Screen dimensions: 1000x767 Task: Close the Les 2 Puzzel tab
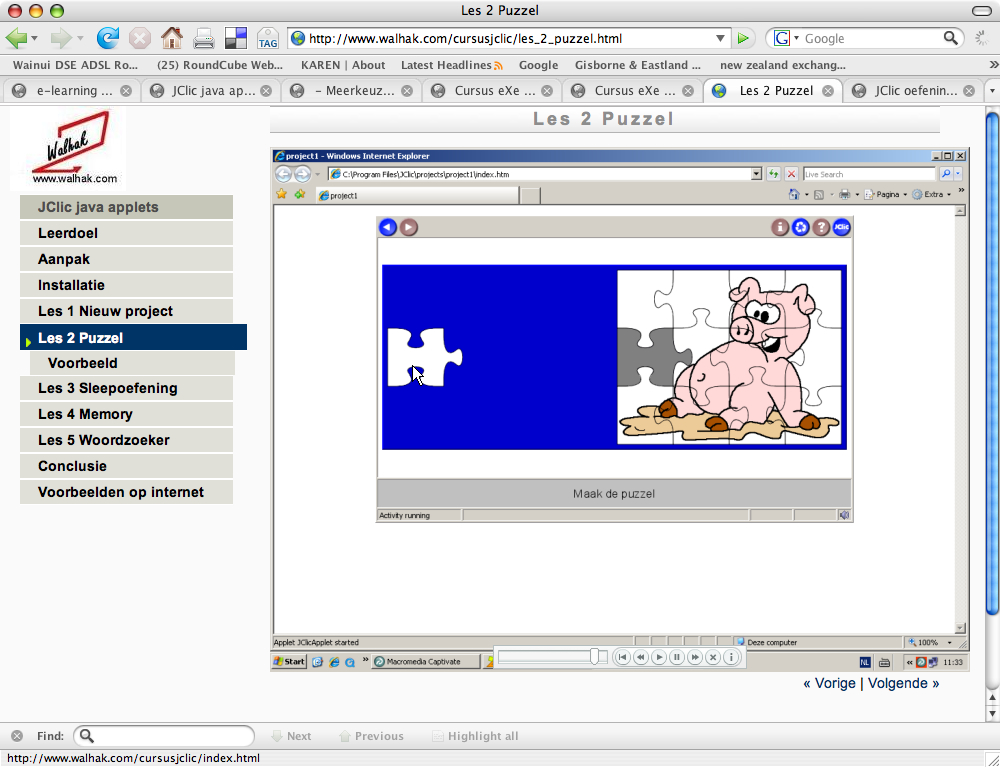(x=828, y=91)
